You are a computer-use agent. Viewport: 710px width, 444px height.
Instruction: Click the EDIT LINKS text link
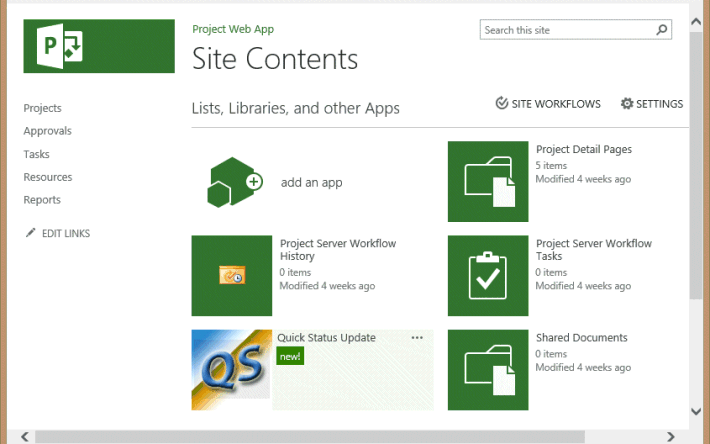[x=66, y=233]
